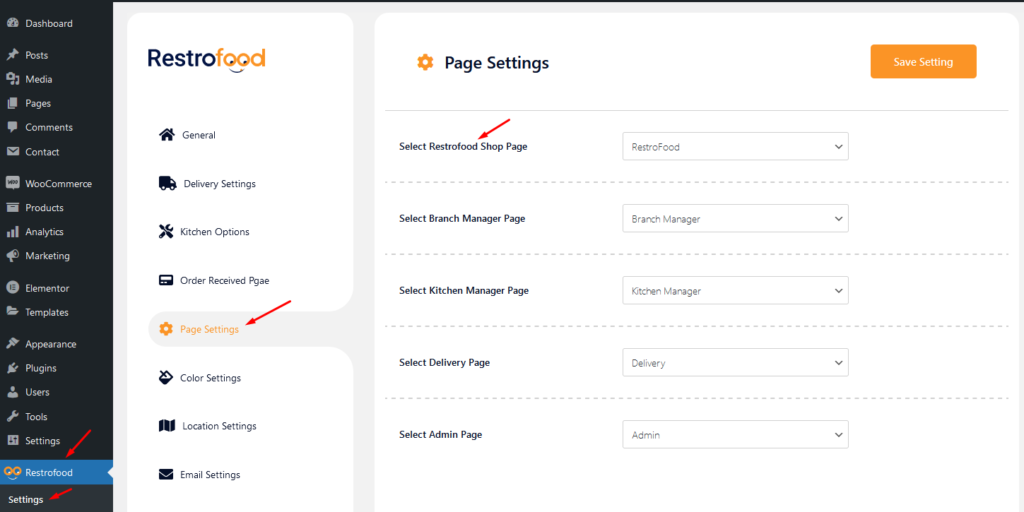The image size is (1024, 512).
Task: Open Dashboard in WordPress menu
Action: pyautogui.click(x=49, y=24)
